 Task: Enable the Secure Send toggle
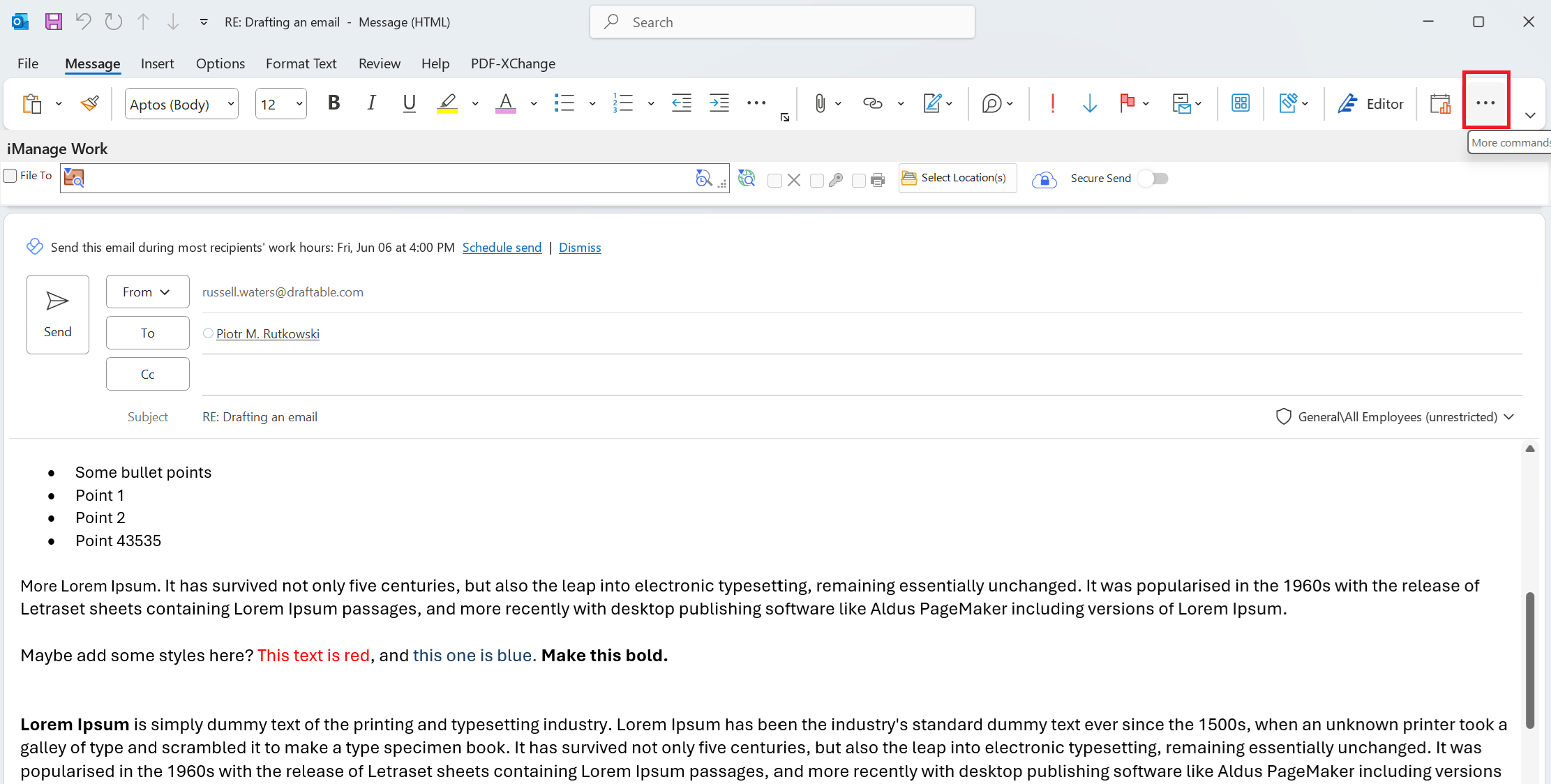tap(1153, 179)
